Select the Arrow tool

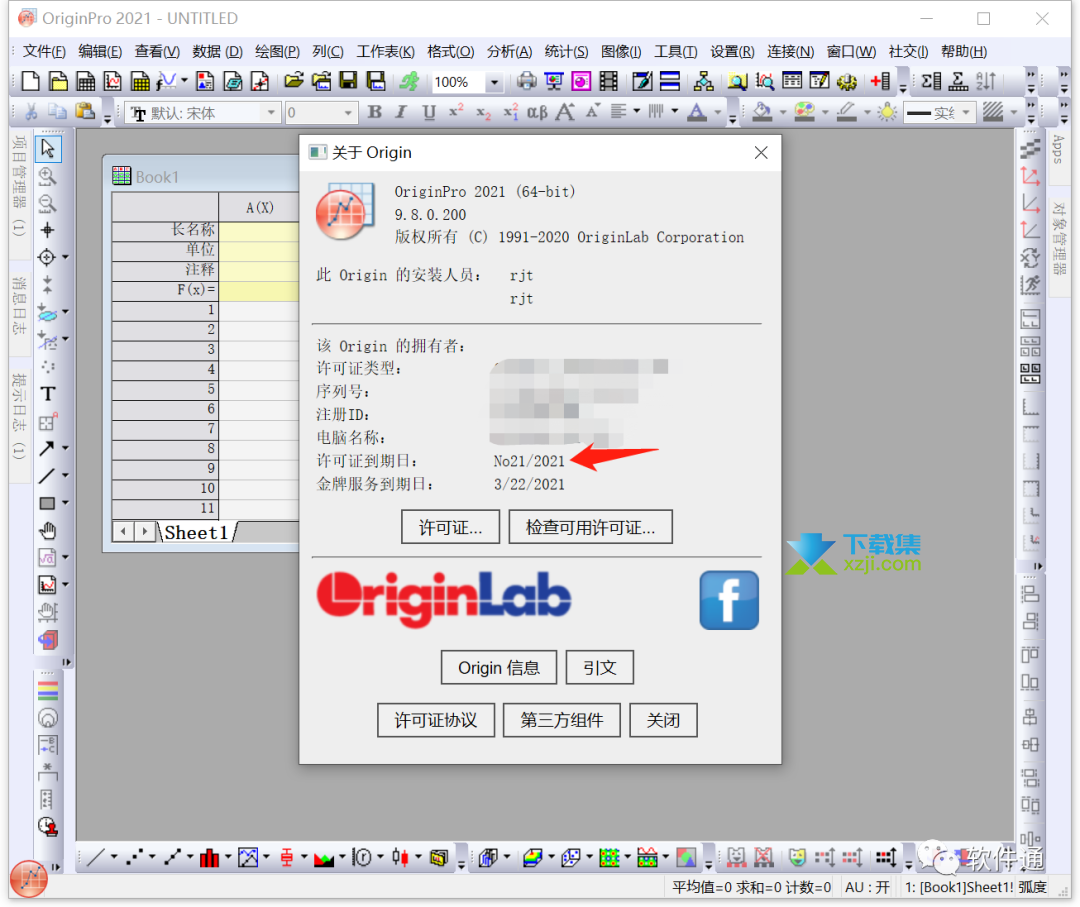click(x=47, y=448)
